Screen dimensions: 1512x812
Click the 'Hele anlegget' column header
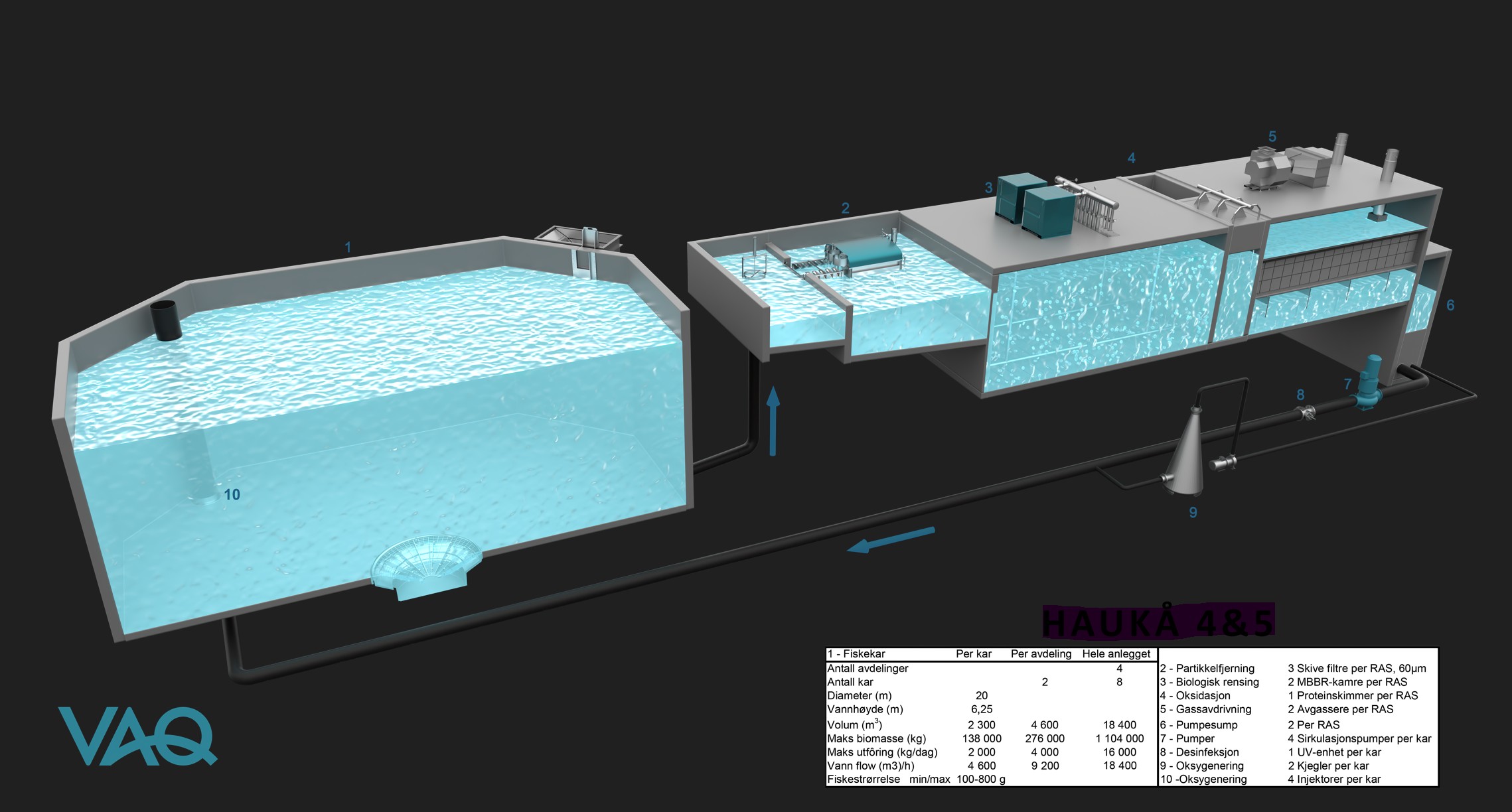(1116, 654)
